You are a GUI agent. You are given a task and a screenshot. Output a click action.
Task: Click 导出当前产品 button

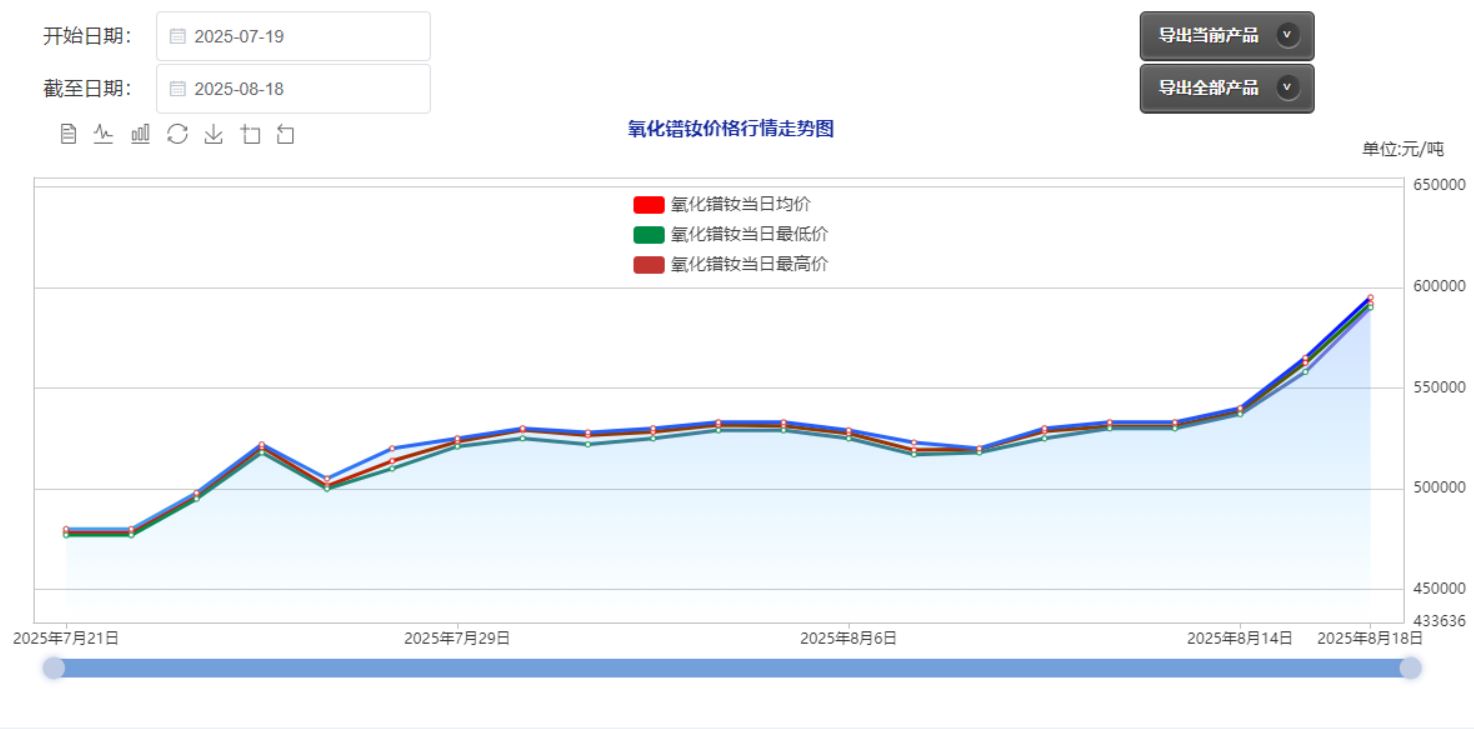(x=1227, y=36)
